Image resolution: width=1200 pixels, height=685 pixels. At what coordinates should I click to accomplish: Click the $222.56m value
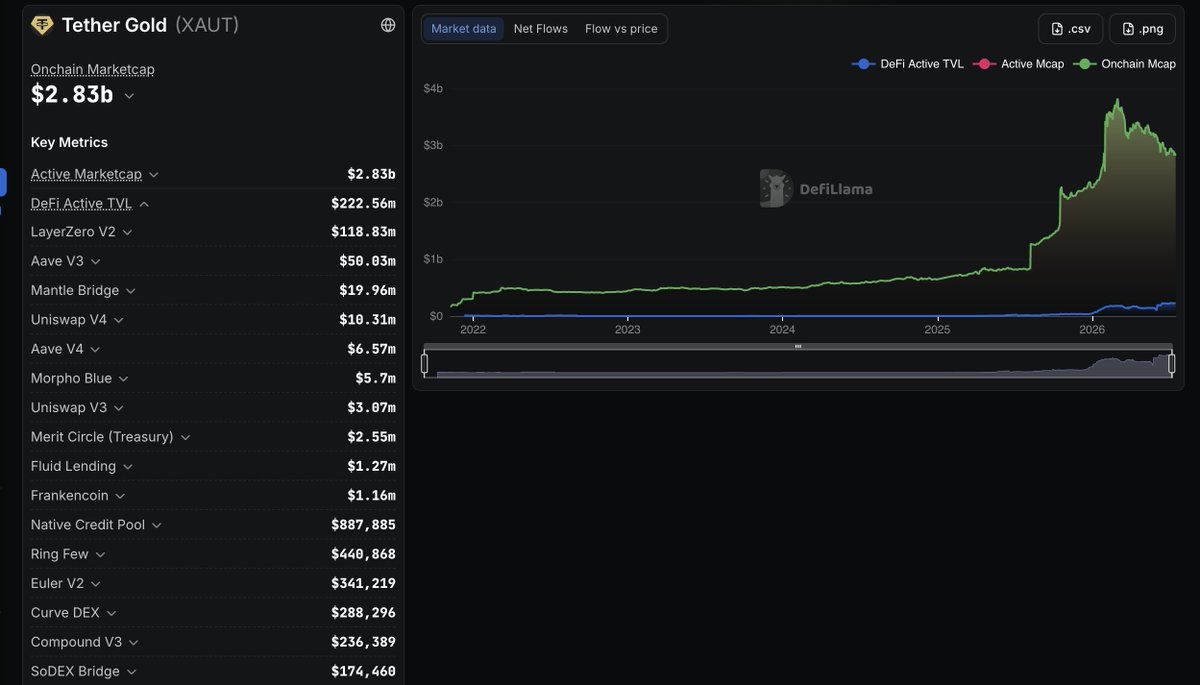(363, 203)
